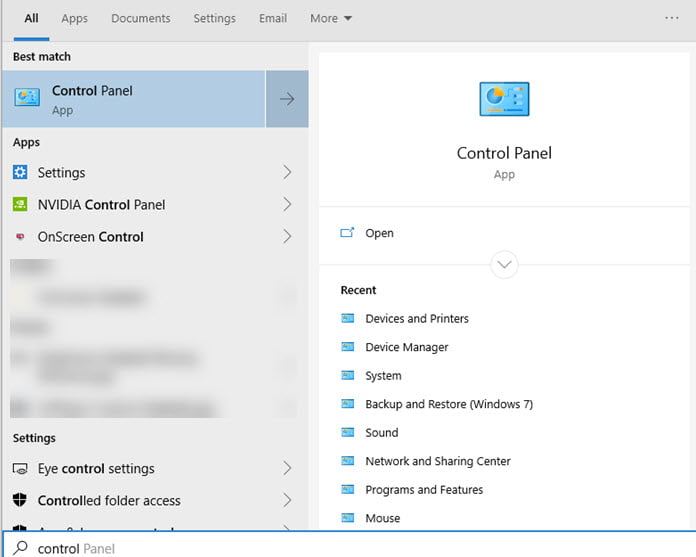Click the Open action icon
This screenshot has height=557, width=696.
click(x=347, y=233)
